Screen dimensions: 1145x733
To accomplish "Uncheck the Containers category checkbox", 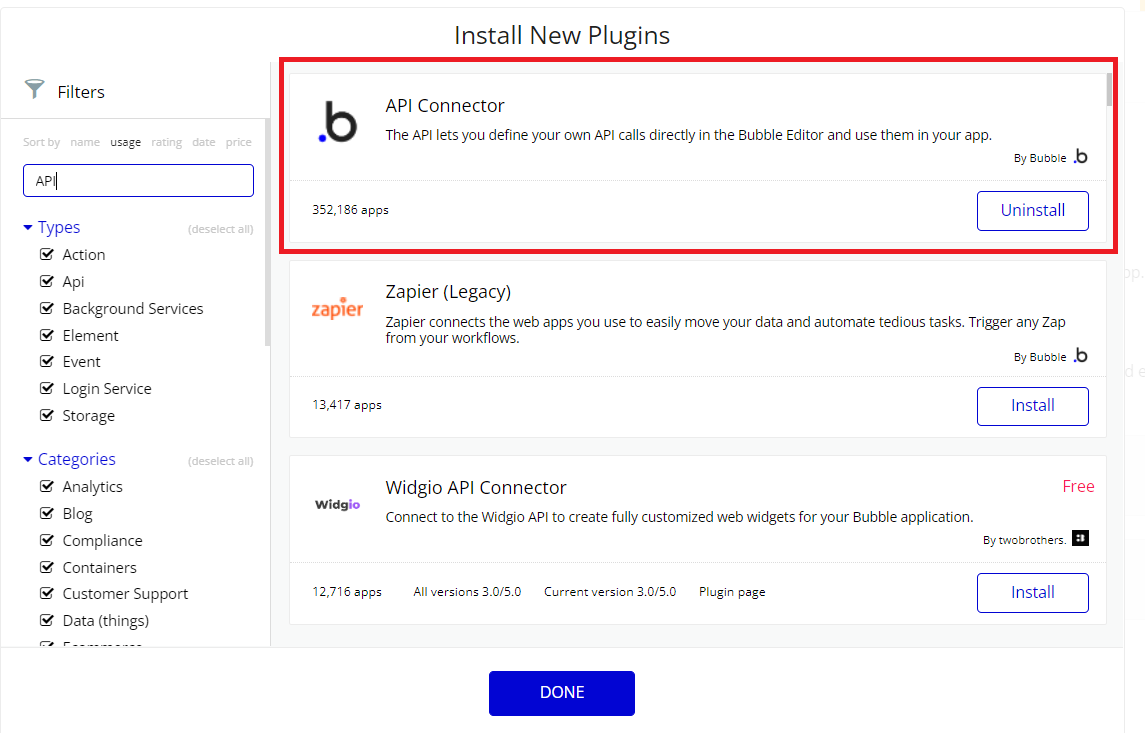I will 47,567.
